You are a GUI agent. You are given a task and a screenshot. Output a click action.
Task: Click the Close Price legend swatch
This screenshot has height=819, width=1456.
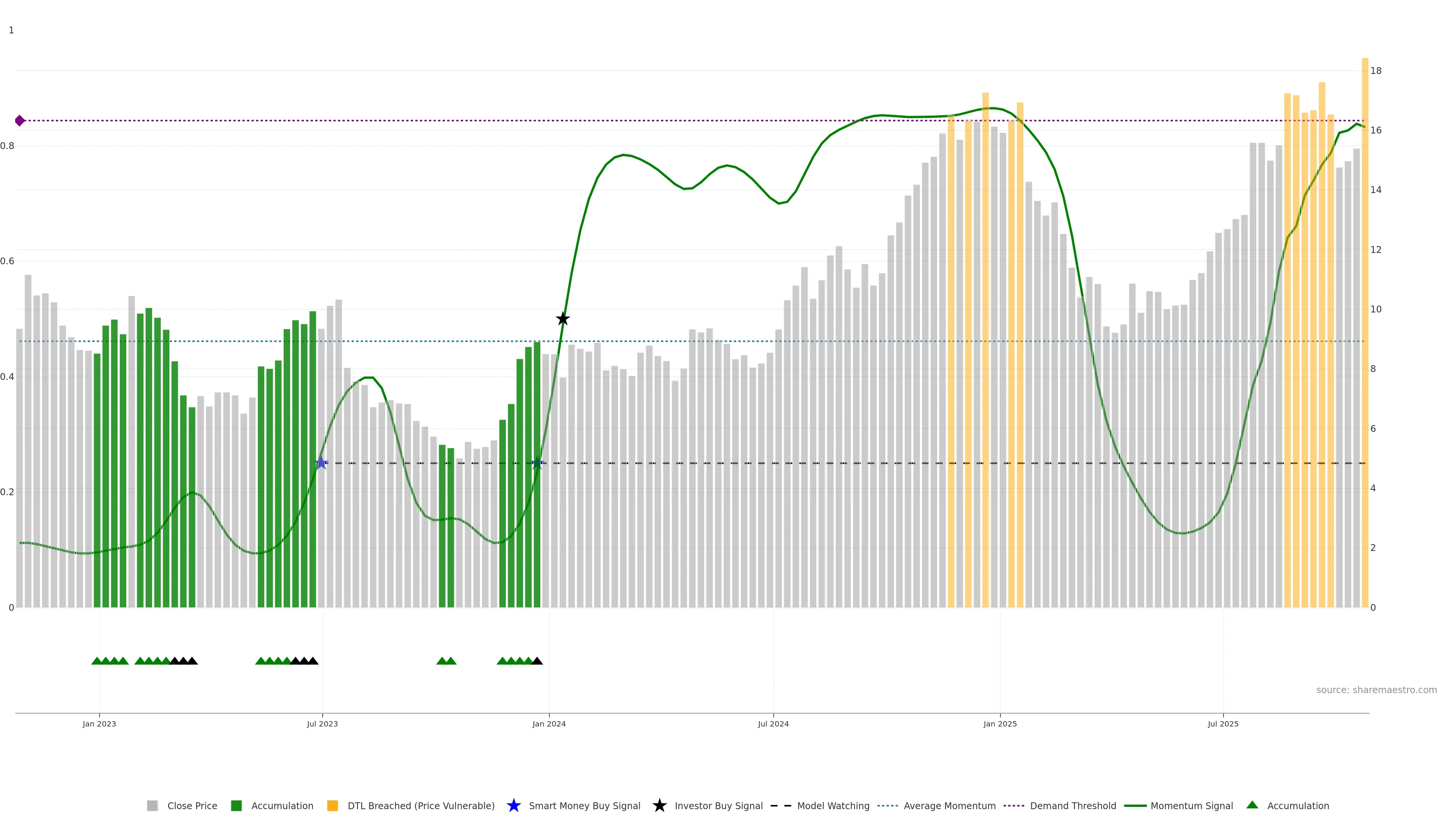(x=152, y=805)
